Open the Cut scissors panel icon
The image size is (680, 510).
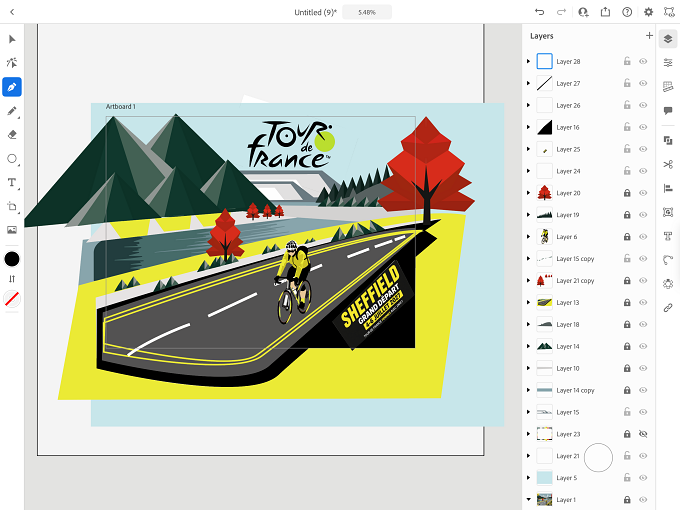coord(668,164)
